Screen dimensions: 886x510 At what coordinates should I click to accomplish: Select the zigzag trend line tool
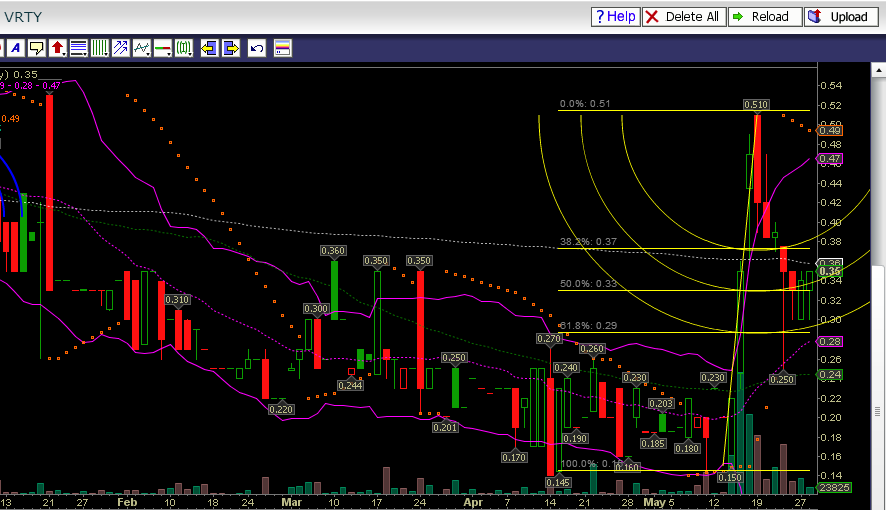[141, 49]
